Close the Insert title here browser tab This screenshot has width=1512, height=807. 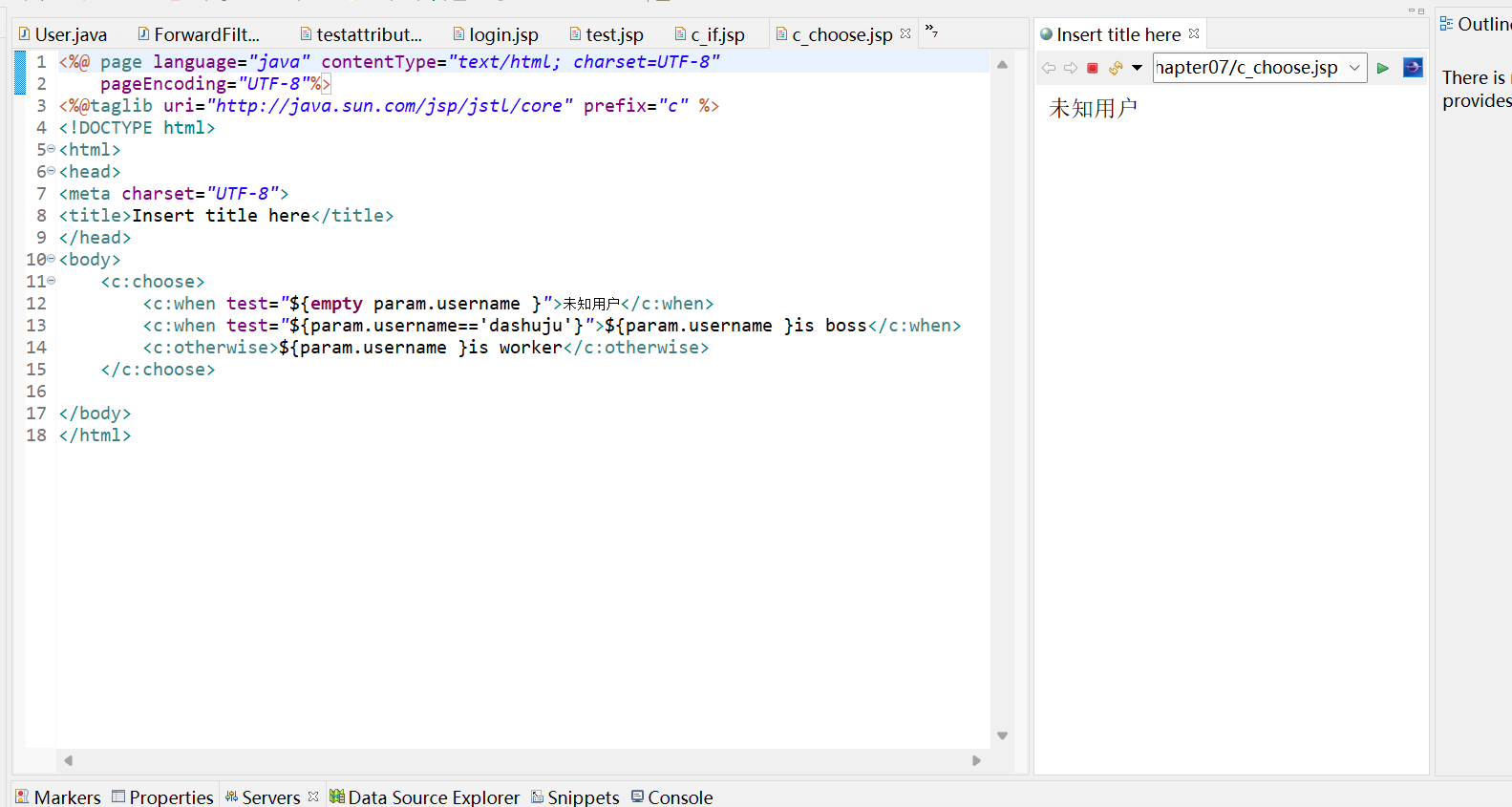(1194, 33)
